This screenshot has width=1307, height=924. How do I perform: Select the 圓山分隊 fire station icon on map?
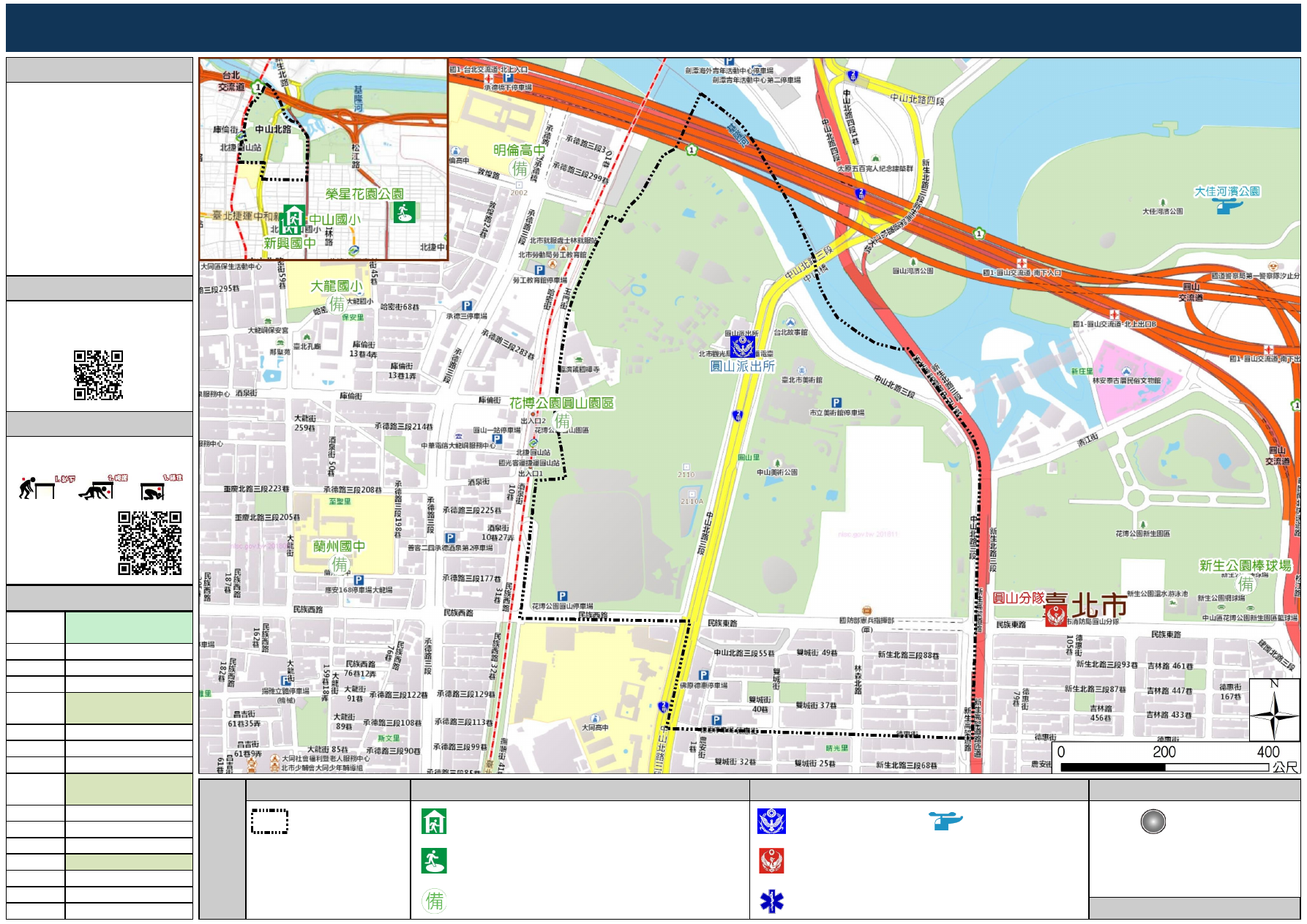1056,615
